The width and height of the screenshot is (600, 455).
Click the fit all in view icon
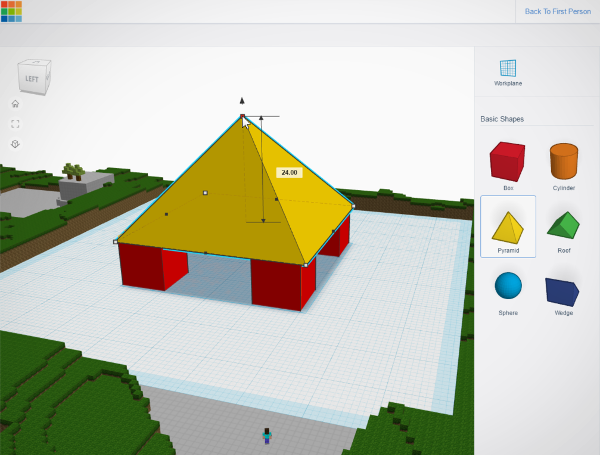(16, 124)
